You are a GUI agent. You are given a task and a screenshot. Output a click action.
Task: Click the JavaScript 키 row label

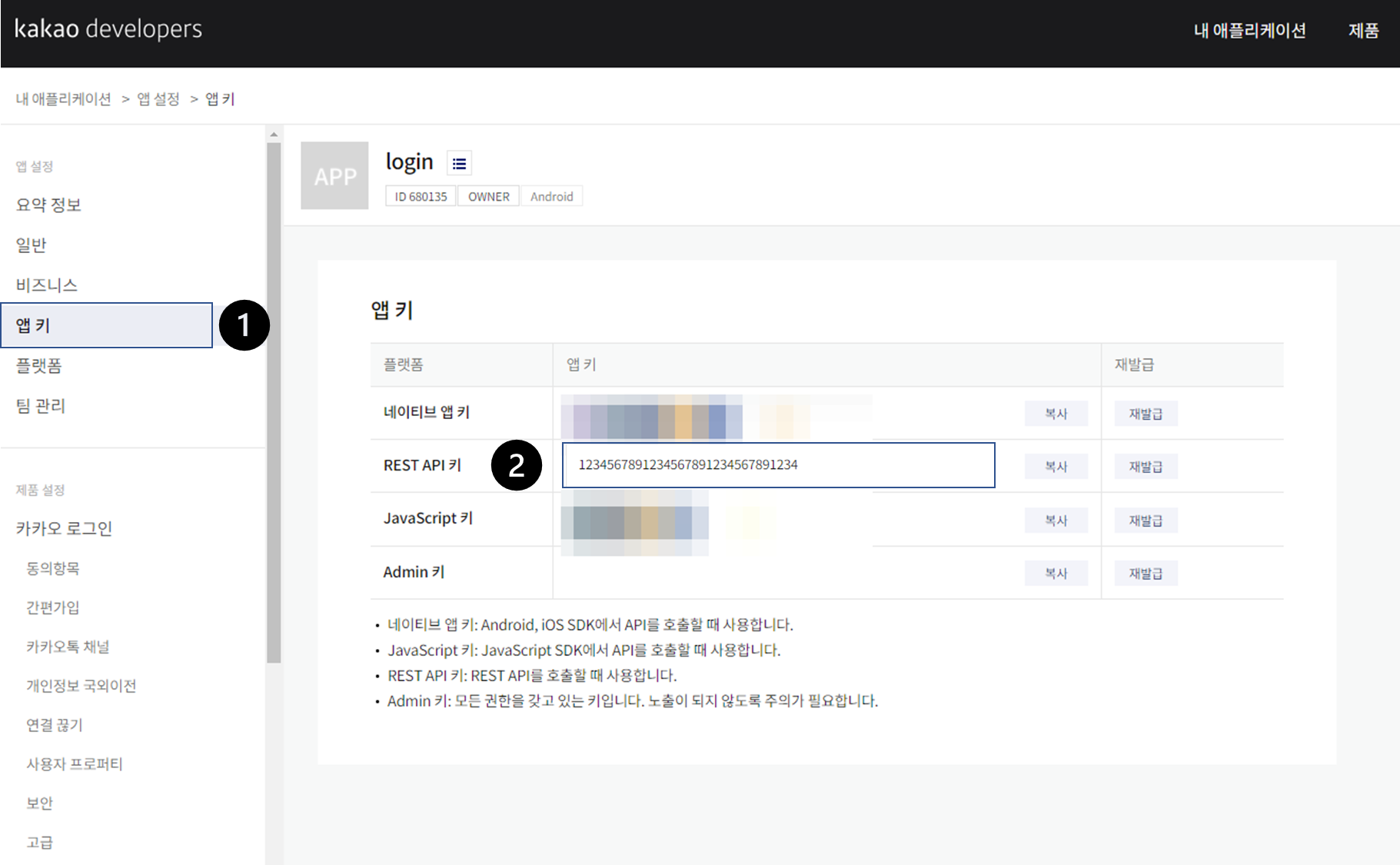pos(428,518)
